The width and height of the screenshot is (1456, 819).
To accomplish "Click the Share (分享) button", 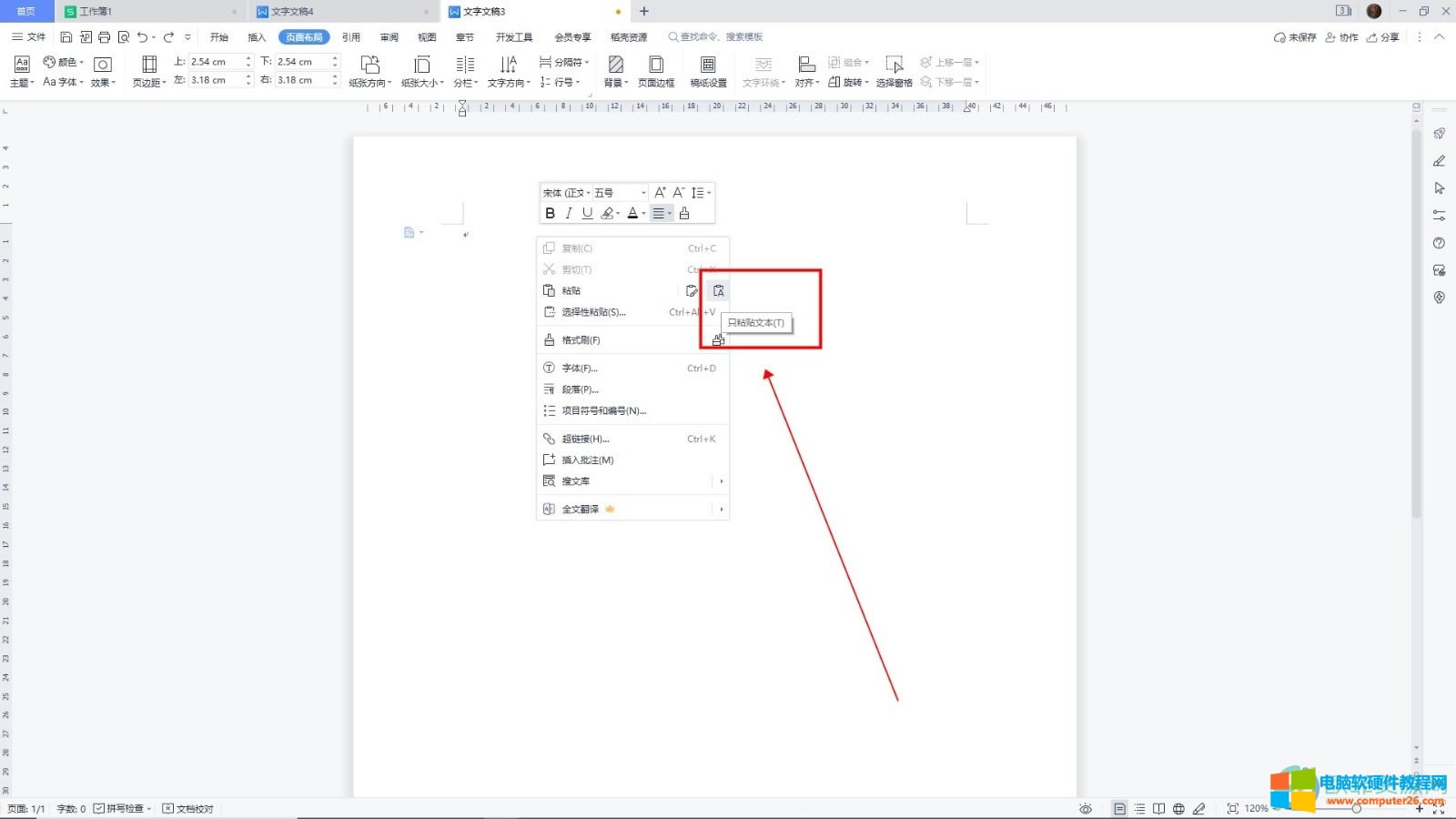I will 1383,37.
